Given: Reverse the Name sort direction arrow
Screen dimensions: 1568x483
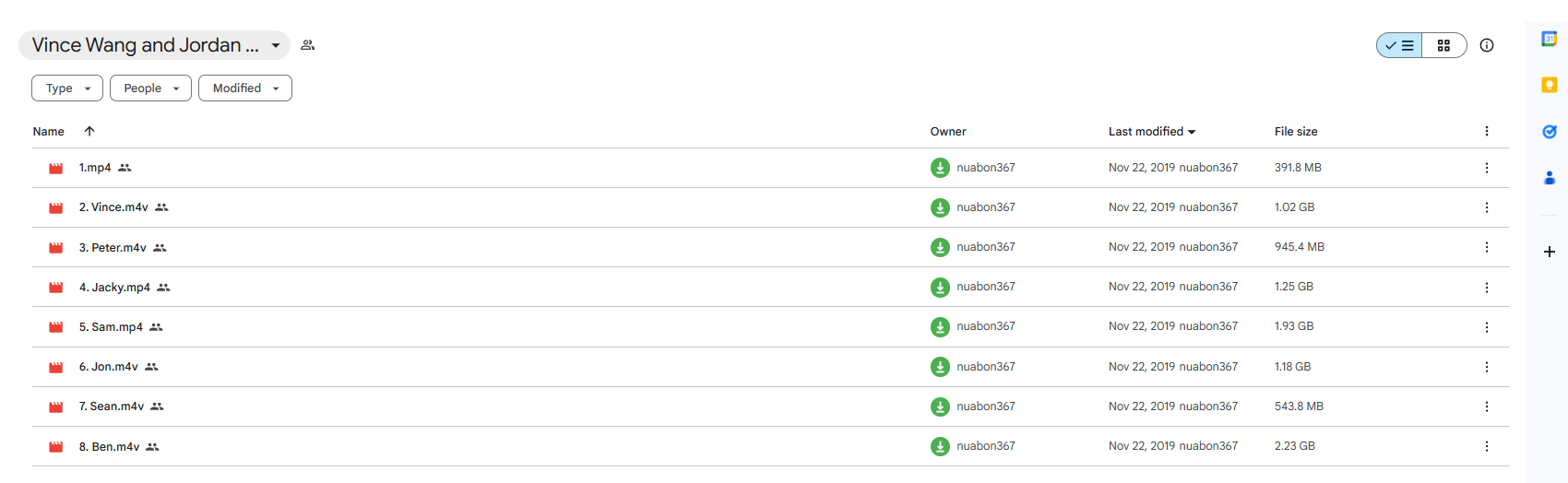Looking at the screenshot, I should (x=89, y=131).
